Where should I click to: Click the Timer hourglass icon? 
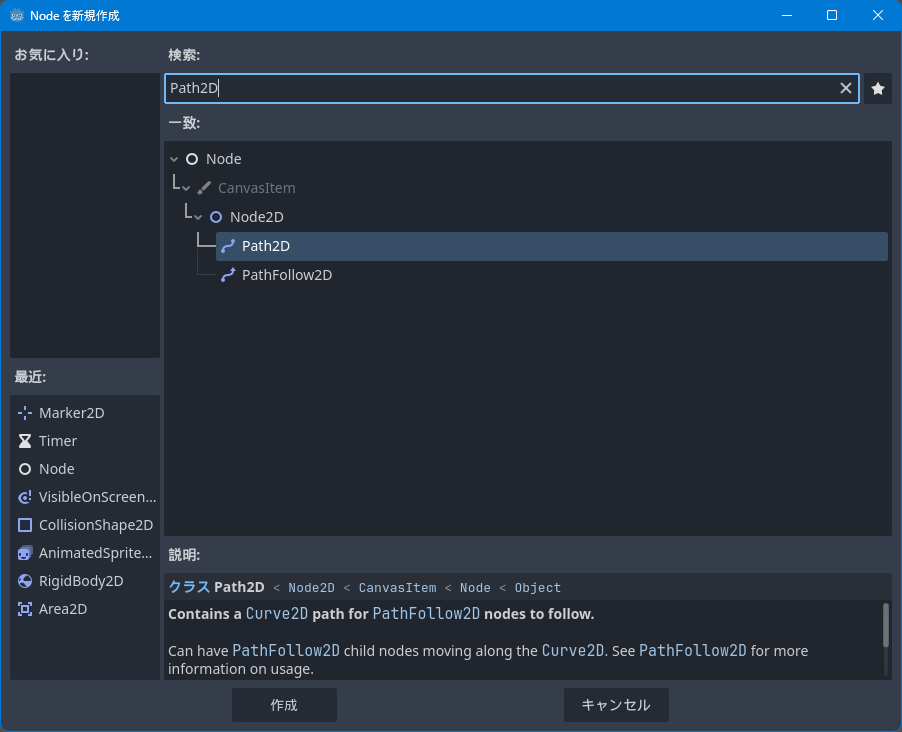25,441
